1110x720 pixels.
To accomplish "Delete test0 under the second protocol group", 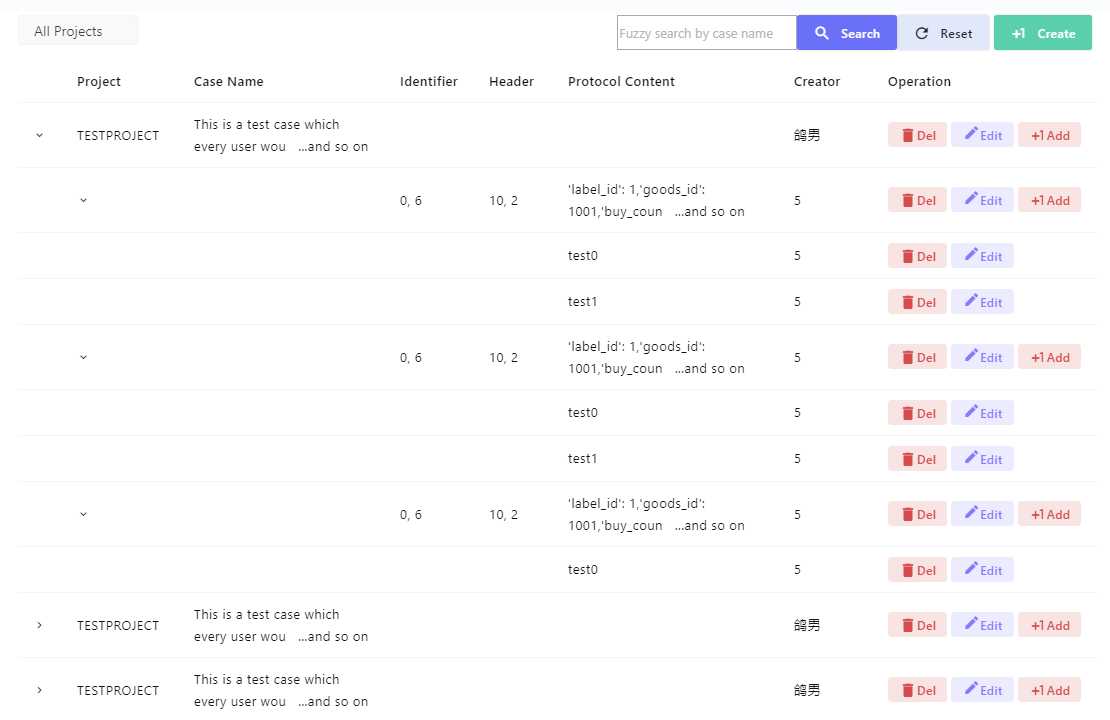I will click(x=917, y=413).
